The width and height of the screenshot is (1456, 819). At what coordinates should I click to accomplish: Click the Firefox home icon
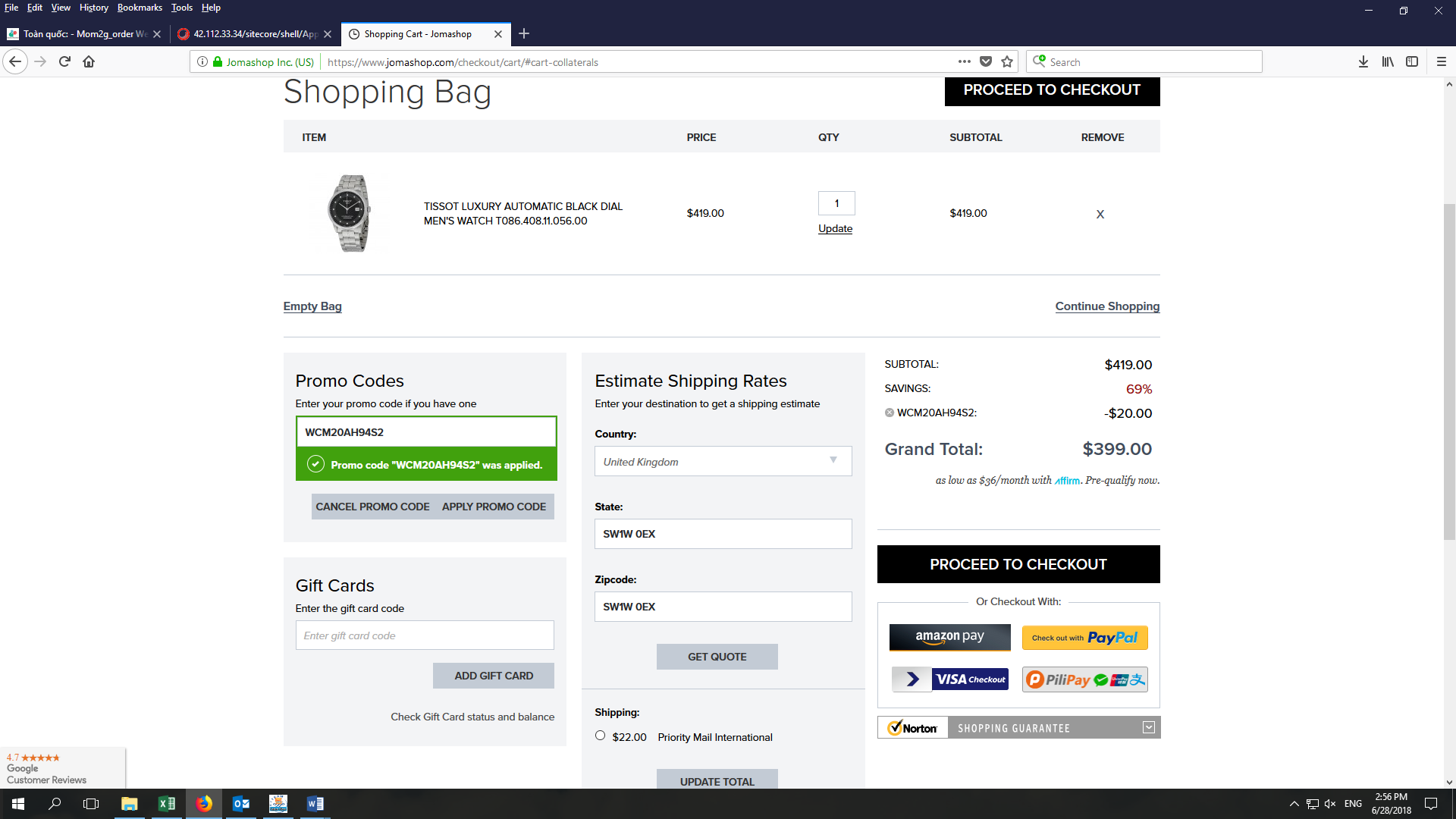point(89,61)
